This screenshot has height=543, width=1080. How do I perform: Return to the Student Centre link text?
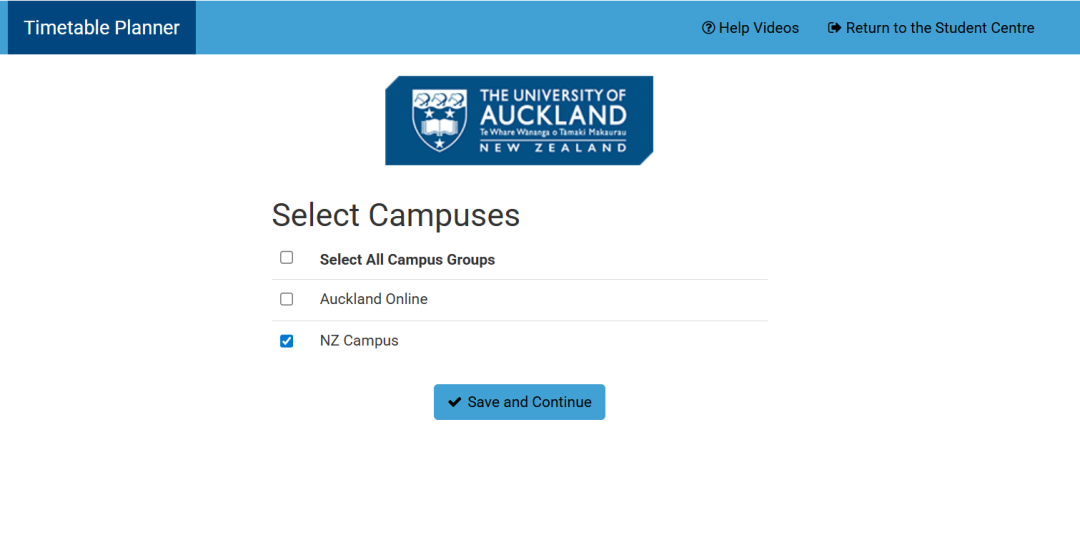pyautogui.click(x=940, y=28)
